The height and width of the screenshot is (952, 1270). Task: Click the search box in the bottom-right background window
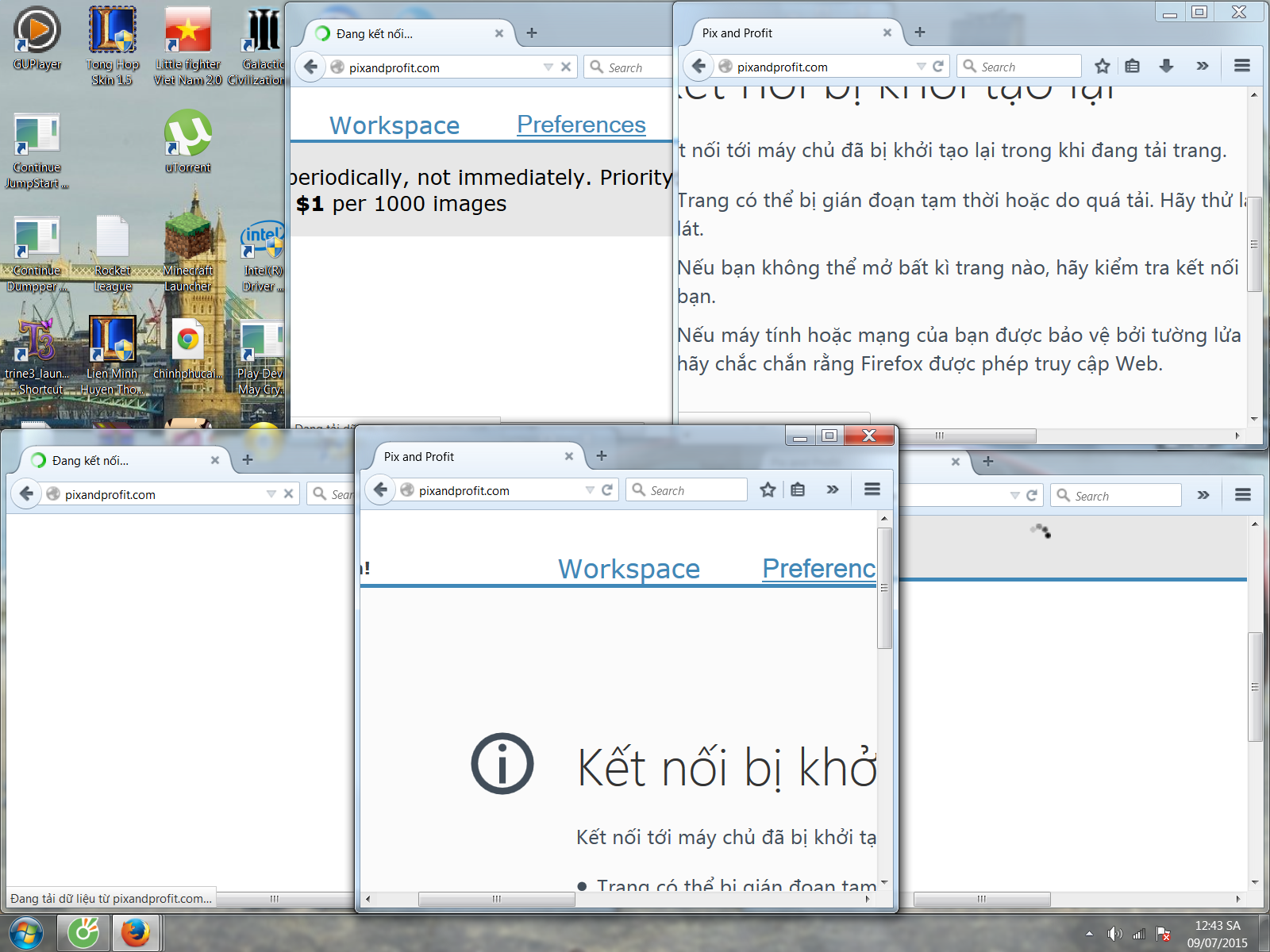pyautogui.click(x=1116, y=495)
